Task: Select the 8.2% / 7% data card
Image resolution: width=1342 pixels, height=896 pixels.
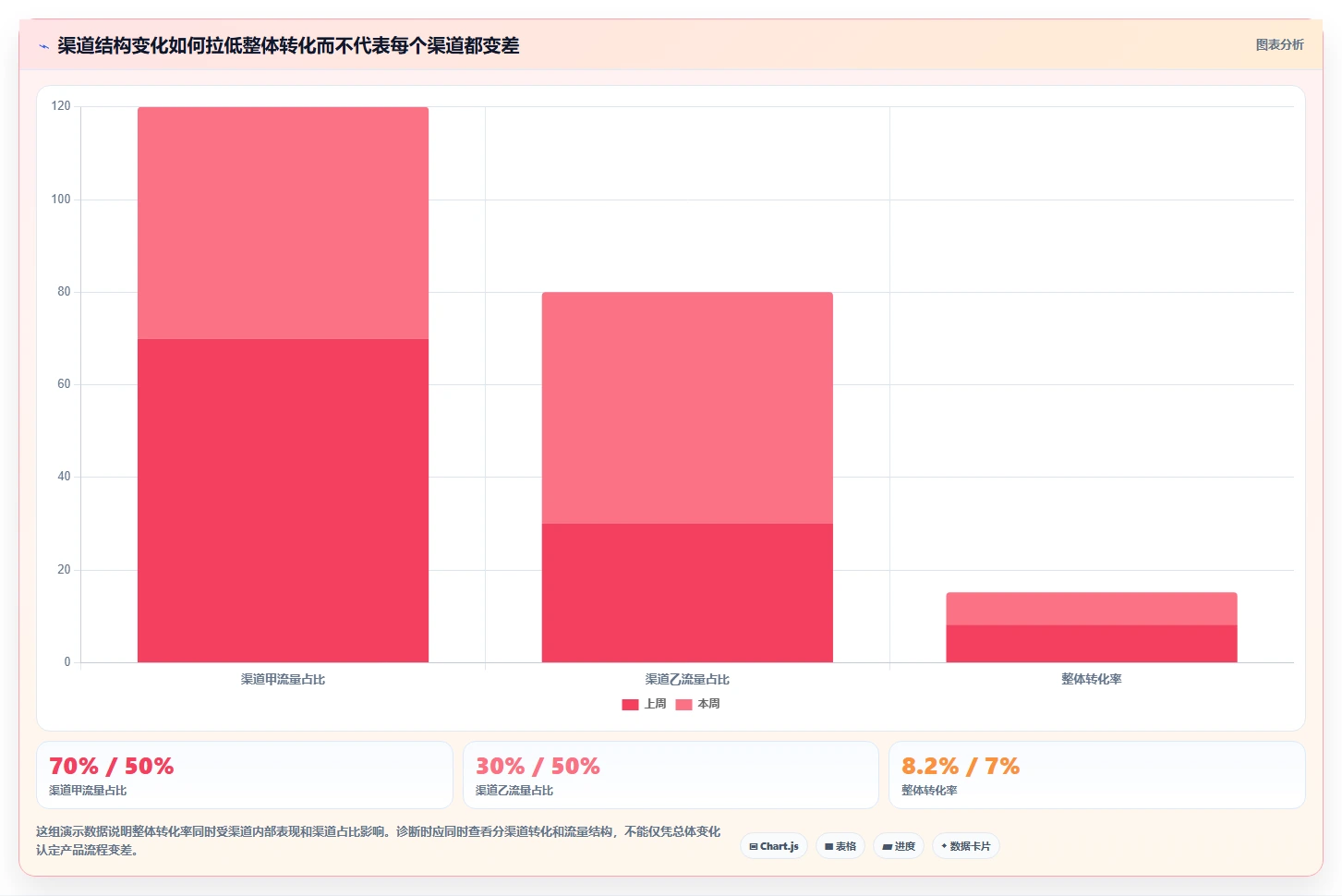Action: pos(1096,775)
